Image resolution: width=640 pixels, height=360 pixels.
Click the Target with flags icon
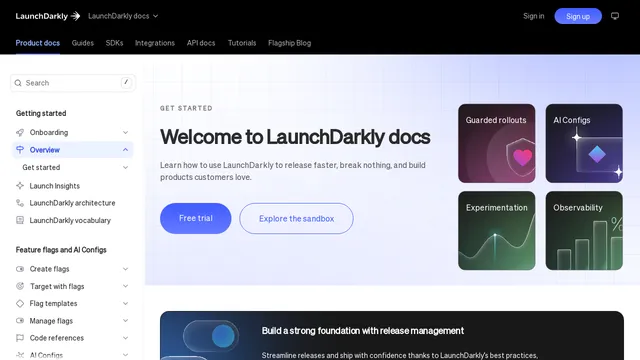click(x=20, y=286)
